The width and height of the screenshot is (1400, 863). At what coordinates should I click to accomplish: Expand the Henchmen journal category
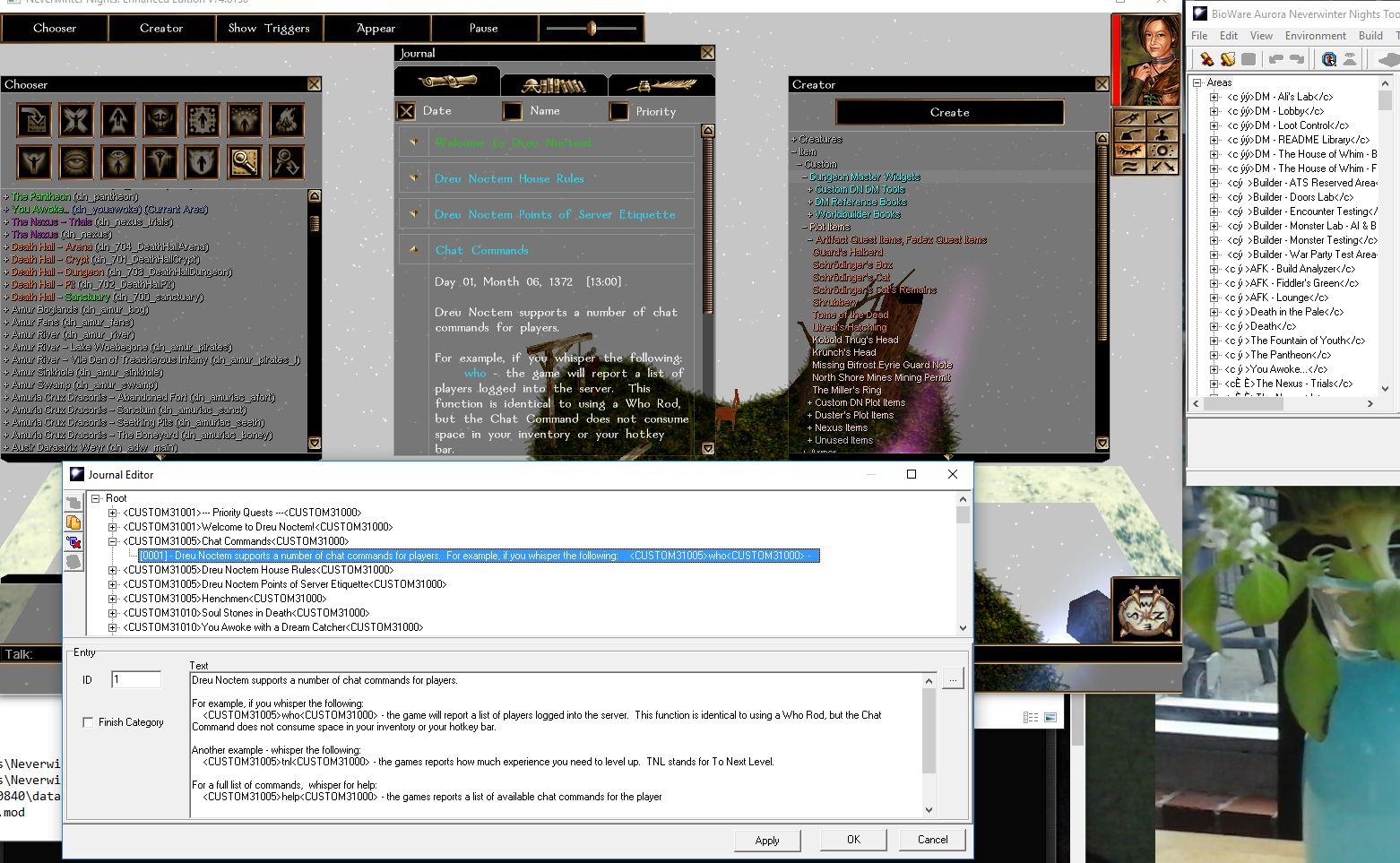113,599
